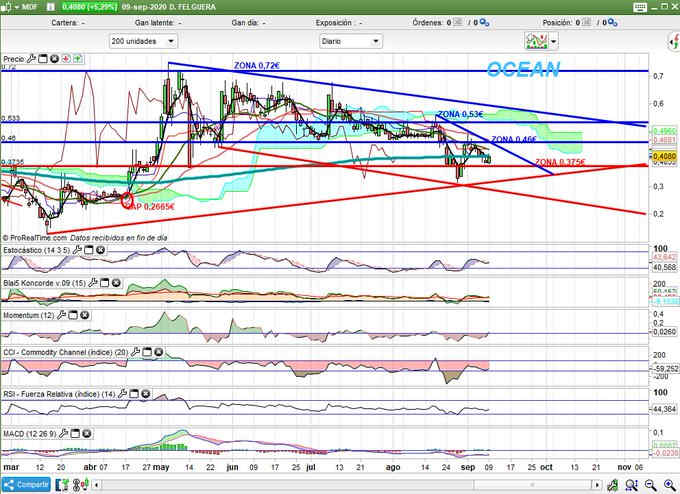
Task: Click the chart icon left of zoom tools
Action: point(613,484)
